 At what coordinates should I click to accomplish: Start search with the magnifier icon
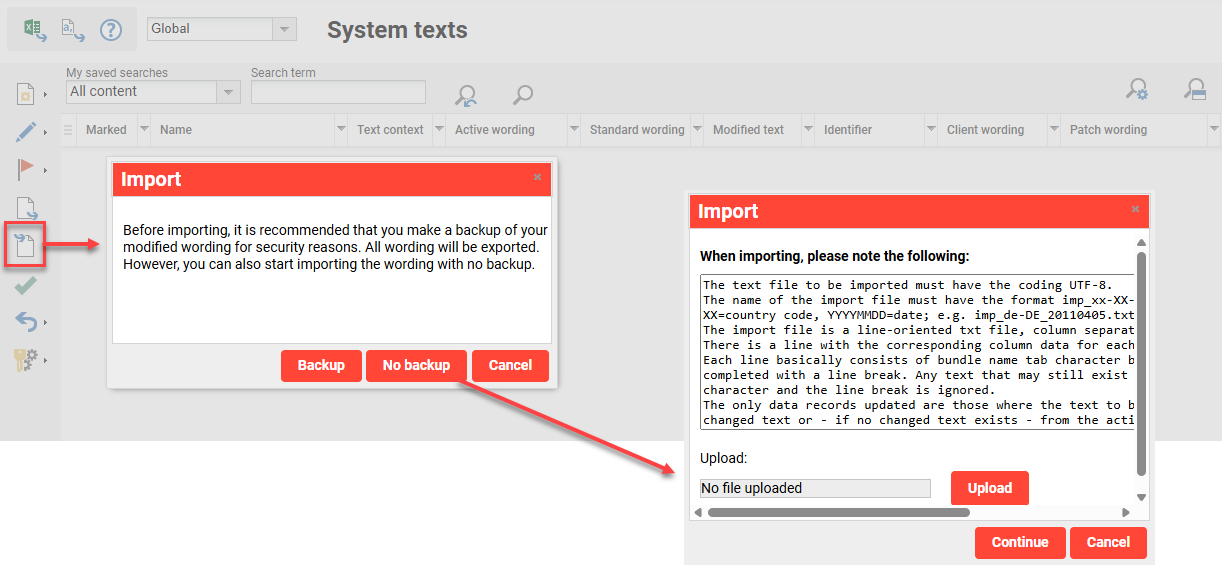tap(522, 94)
